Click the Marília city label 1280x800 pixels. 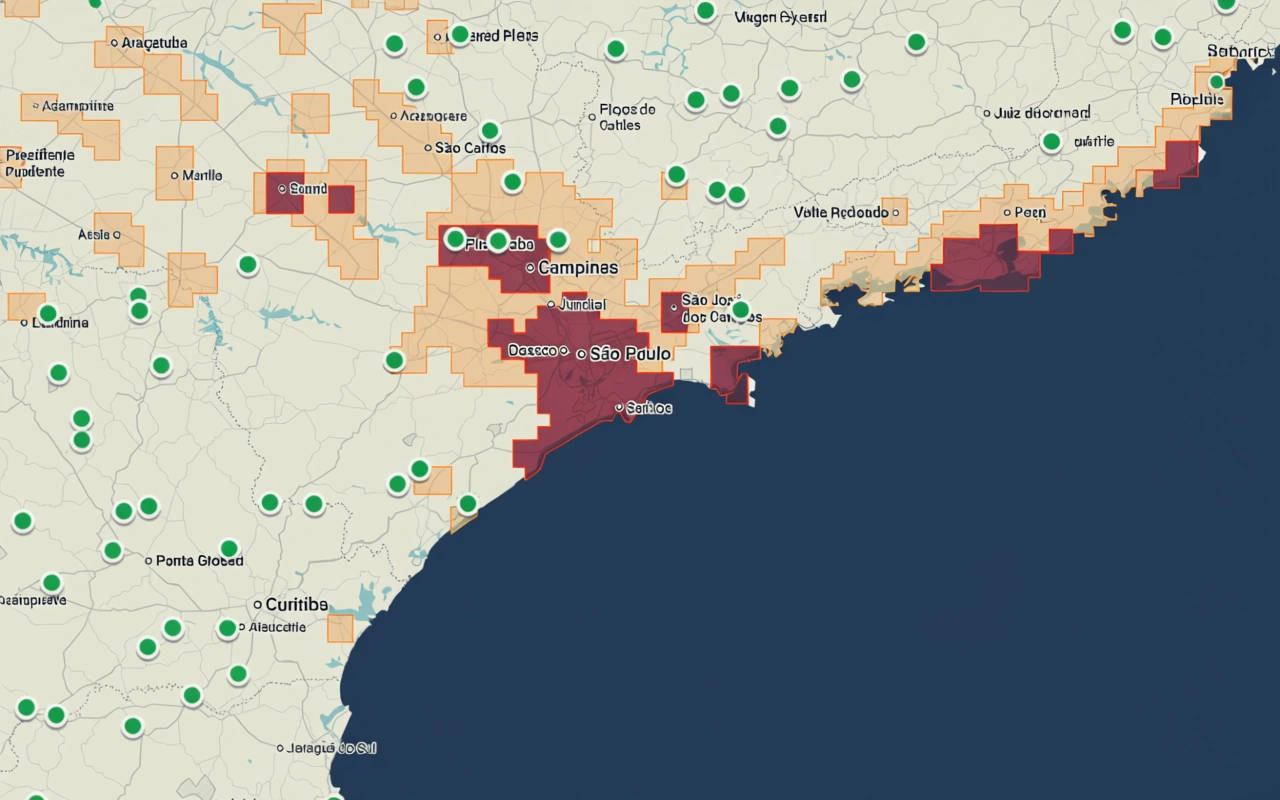pos(202,175)
